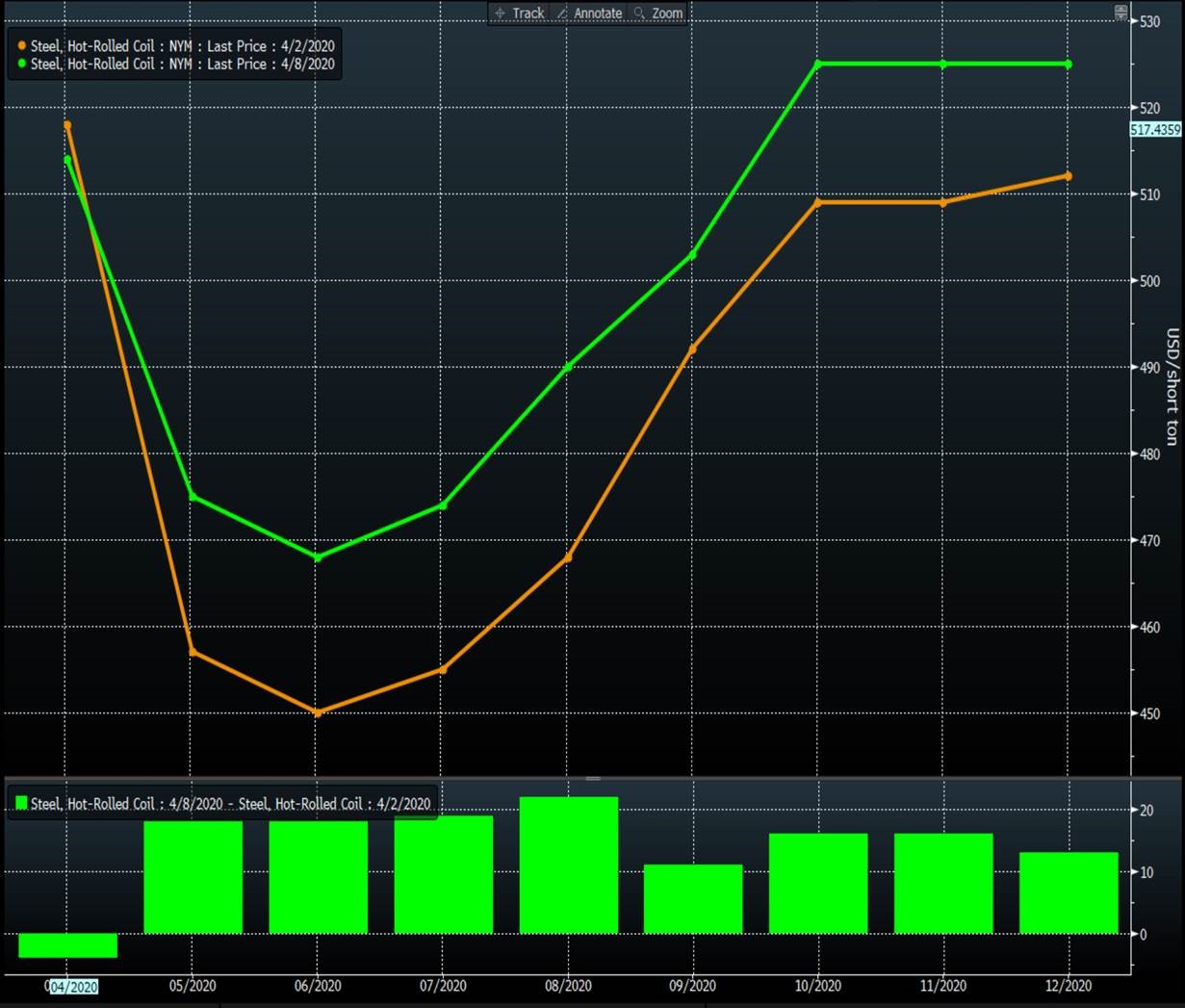Viewport: 1185px width, 1008px height.
Task: Click the USD/short ton axis title
Action: click(x=1172, y=387)
